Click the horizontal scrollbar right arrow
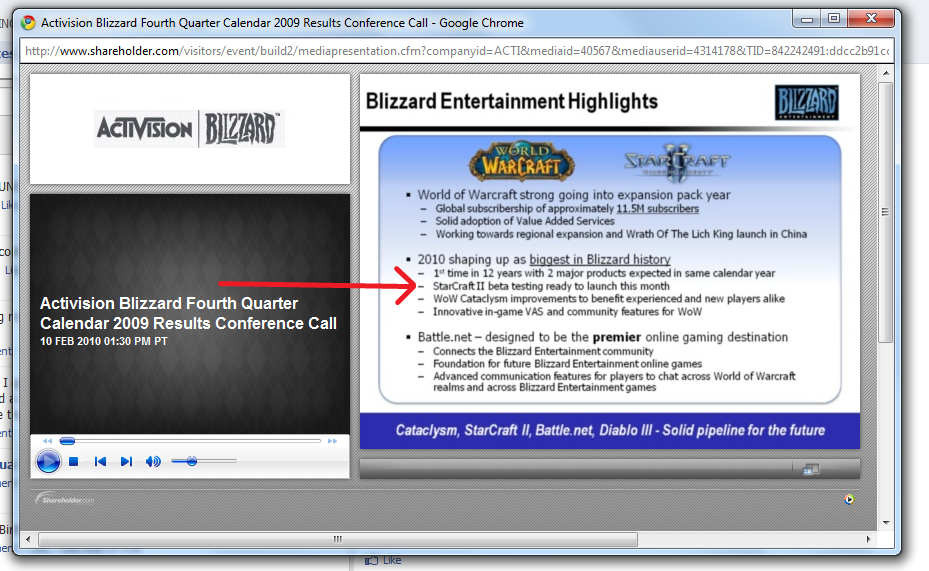This screenshot has width=929, height=571. (866, 539)
